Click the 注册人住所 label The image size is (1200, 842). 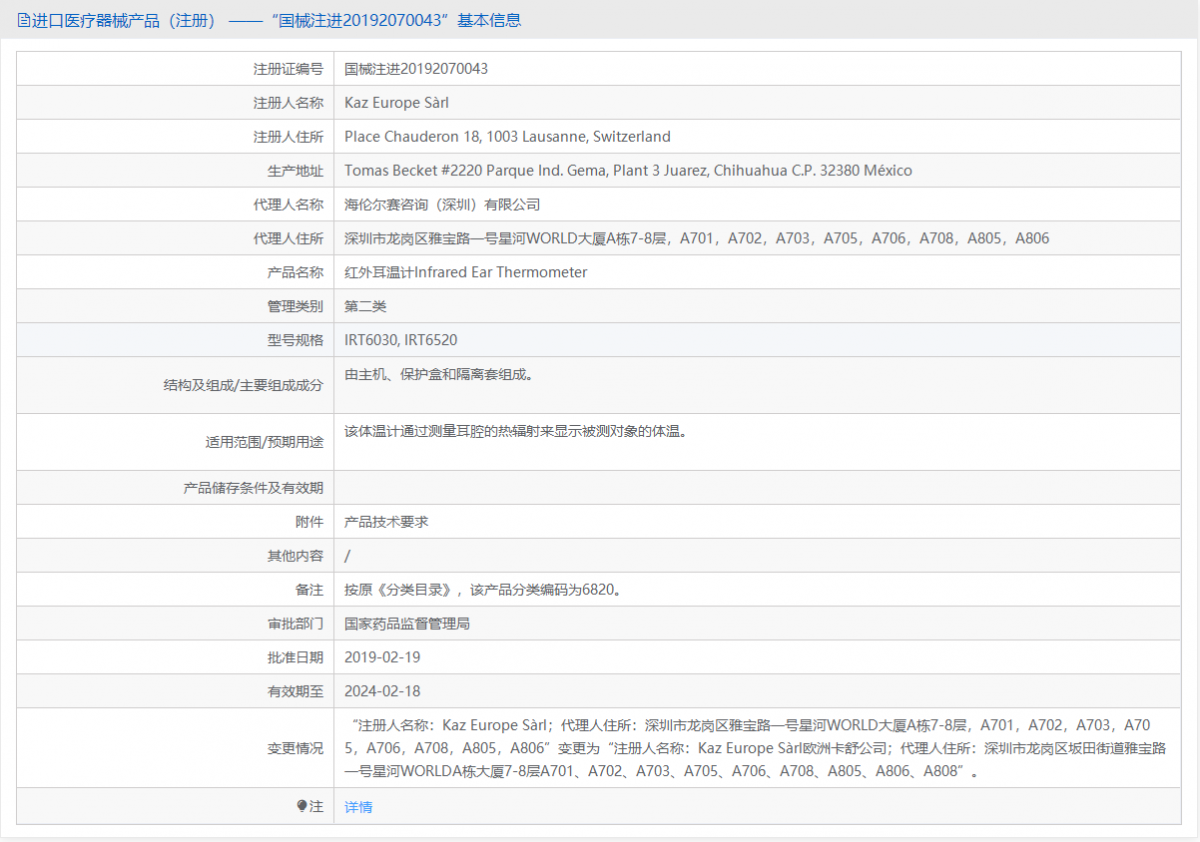(288, 137)
